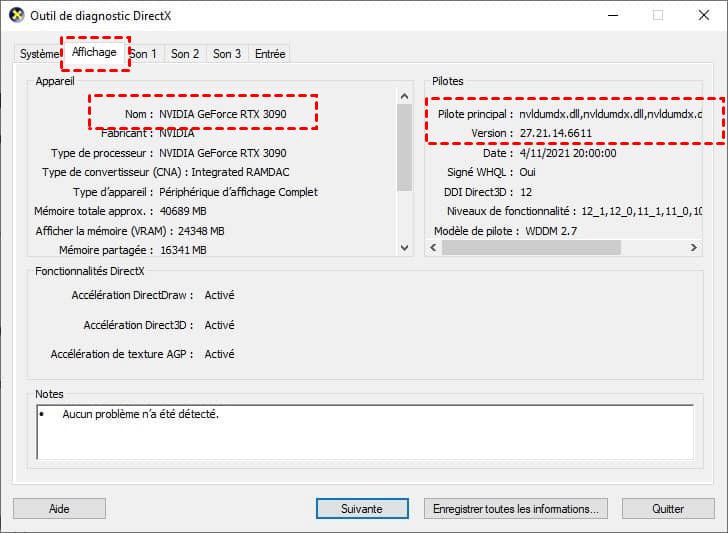
Task: Click the DirectX diagnostic tool title icon
Action: point(16,15)
